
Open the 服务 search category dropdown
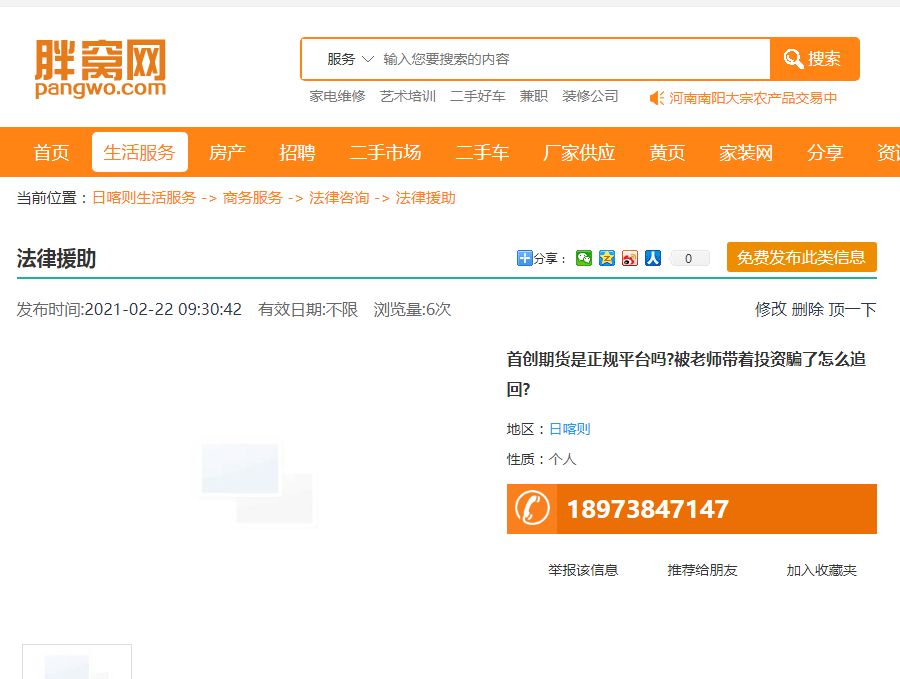pyautogui.click(x=350, y=59)
